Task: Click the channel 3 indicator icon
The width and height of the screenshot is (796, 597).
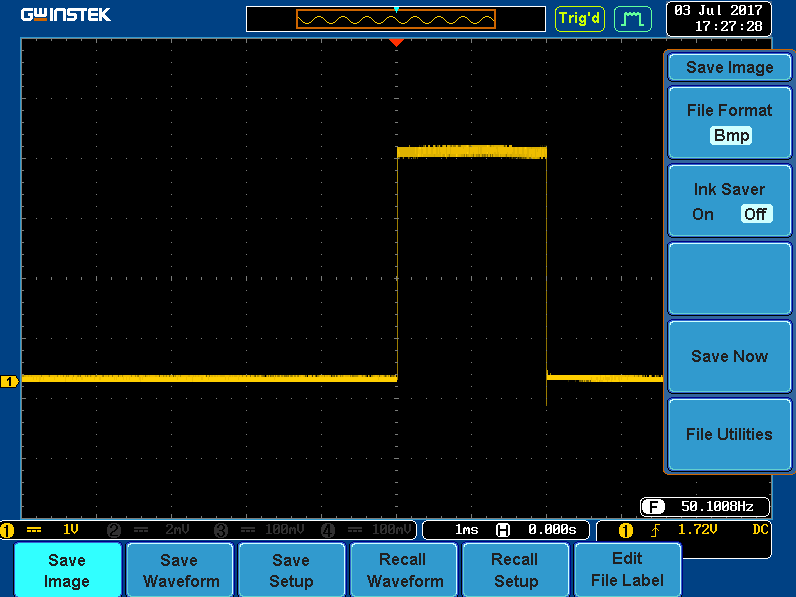Action: 221,530
